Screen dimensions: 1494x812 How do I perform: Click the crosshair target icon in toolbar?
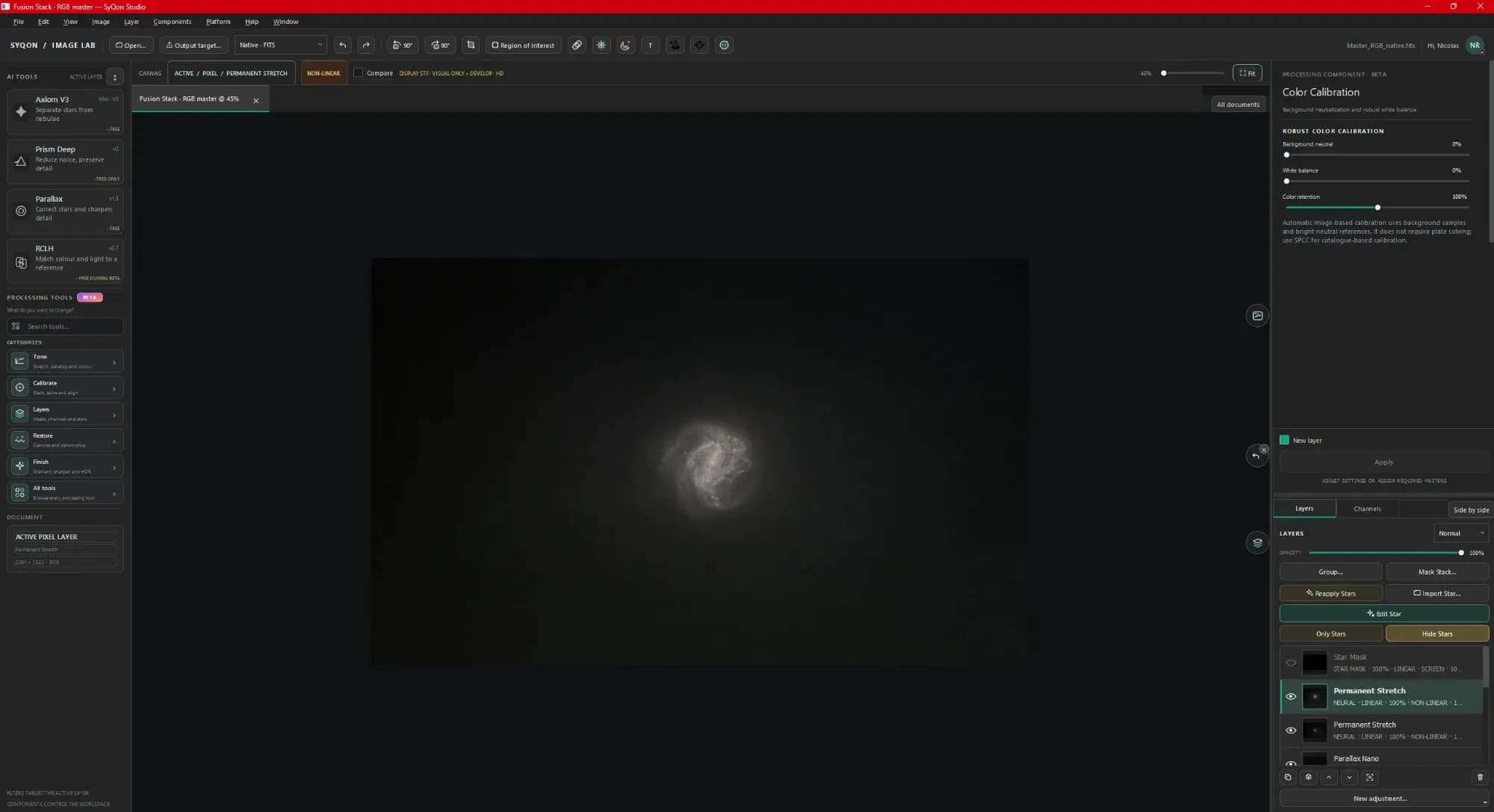(x=699, y=45)
